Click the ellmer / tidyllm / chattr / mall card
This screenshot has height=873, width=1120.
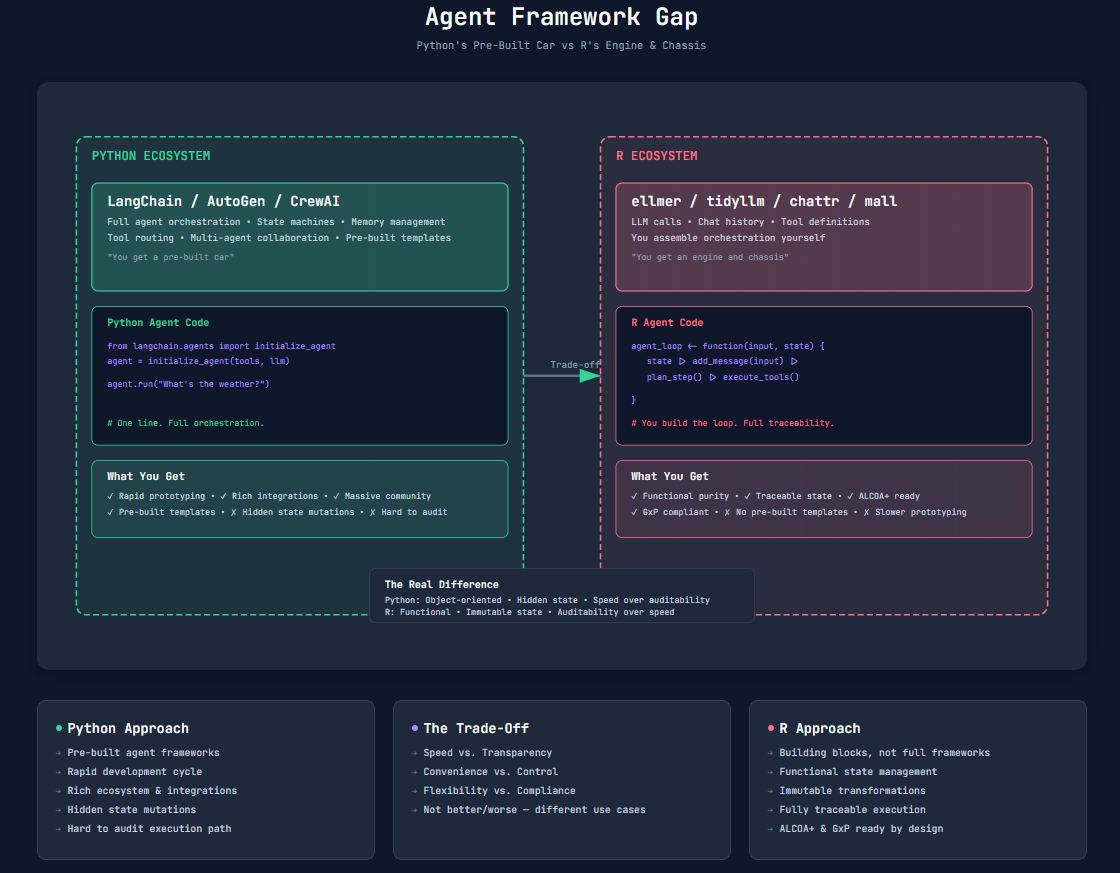click(823, 236)
